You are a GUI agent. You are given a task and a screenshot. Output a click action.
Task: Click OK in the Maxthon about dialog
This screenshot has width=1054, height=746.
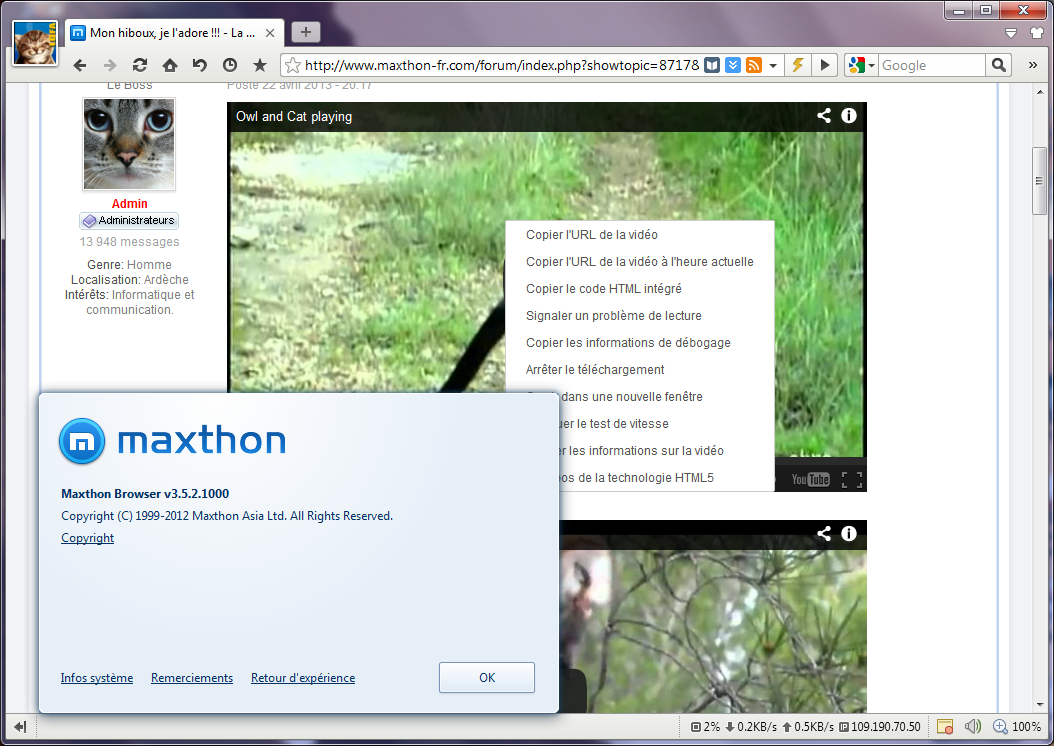487,677
